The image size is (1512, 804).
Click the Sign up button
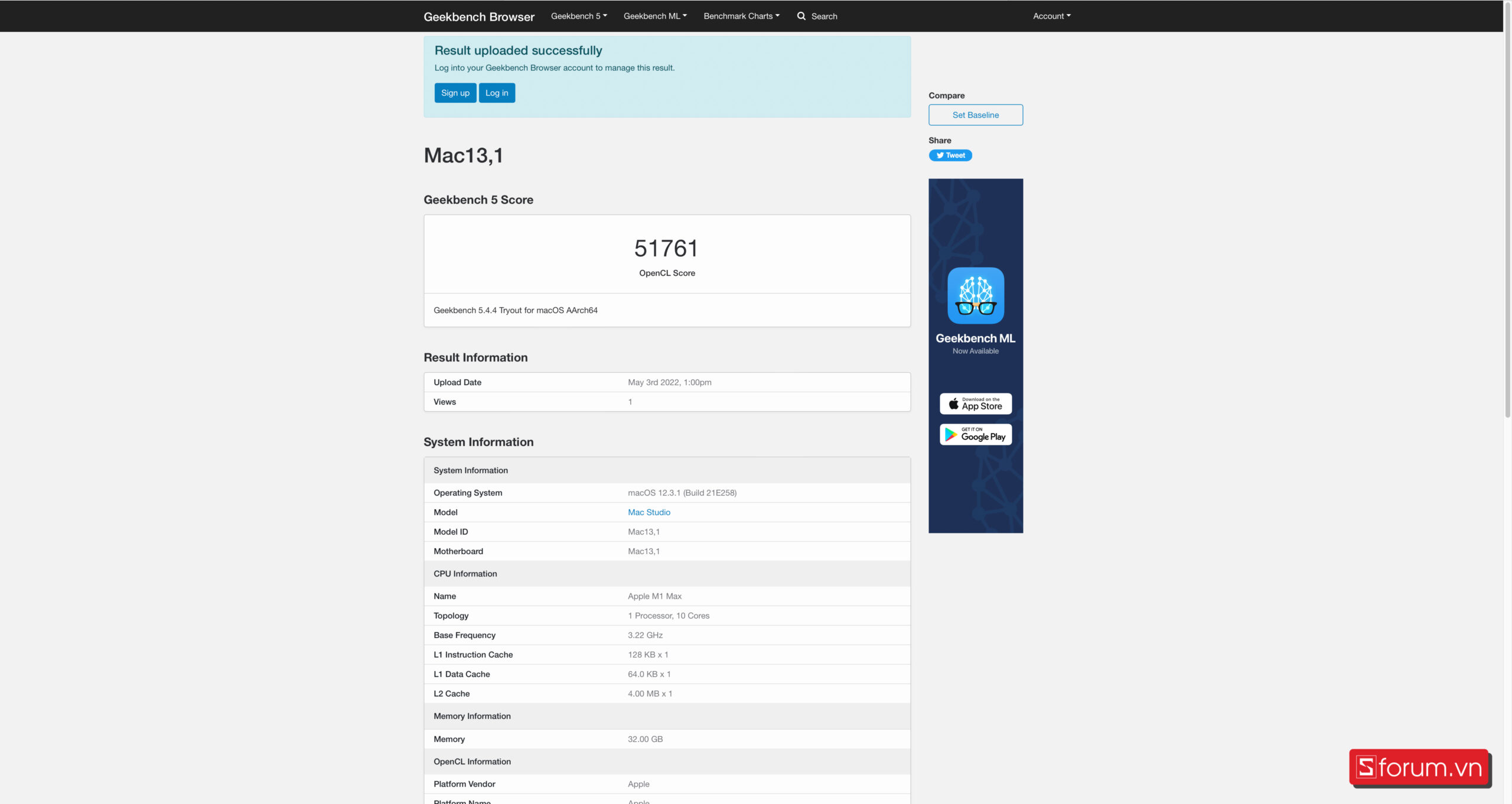455,93
